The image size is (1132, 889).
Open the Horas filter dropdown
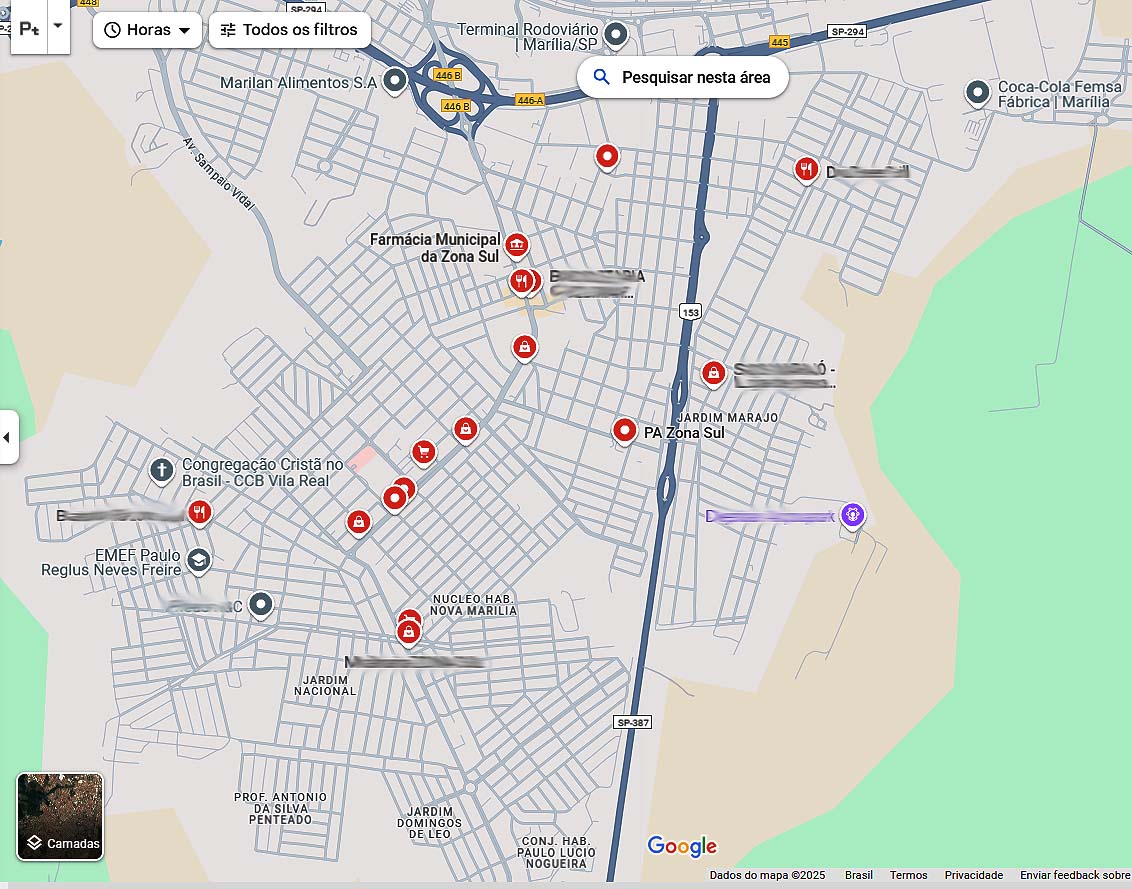point(148,30)
